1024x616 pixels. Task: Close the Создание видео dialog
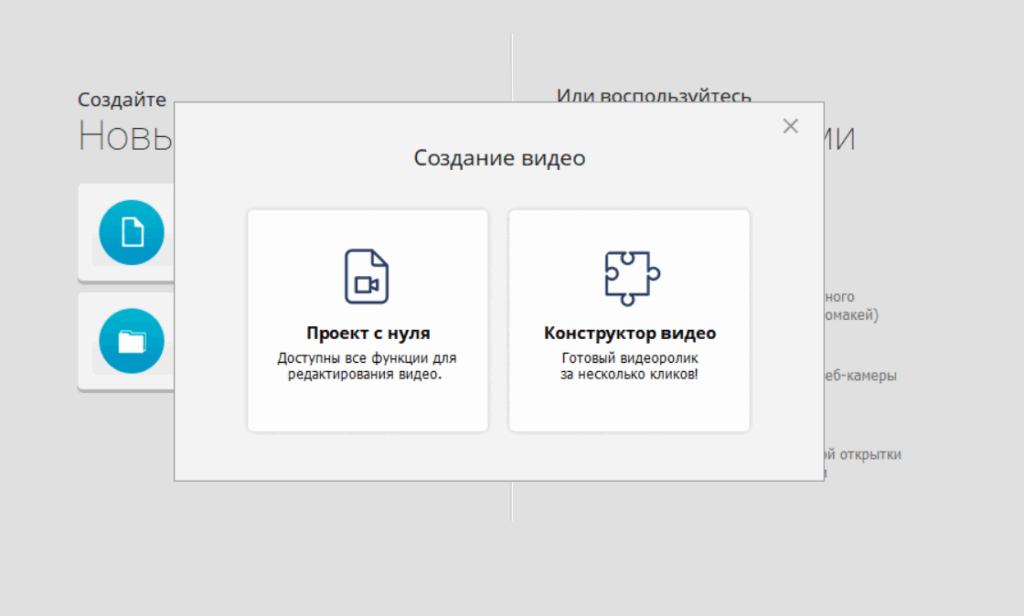[x=790, y=126]
